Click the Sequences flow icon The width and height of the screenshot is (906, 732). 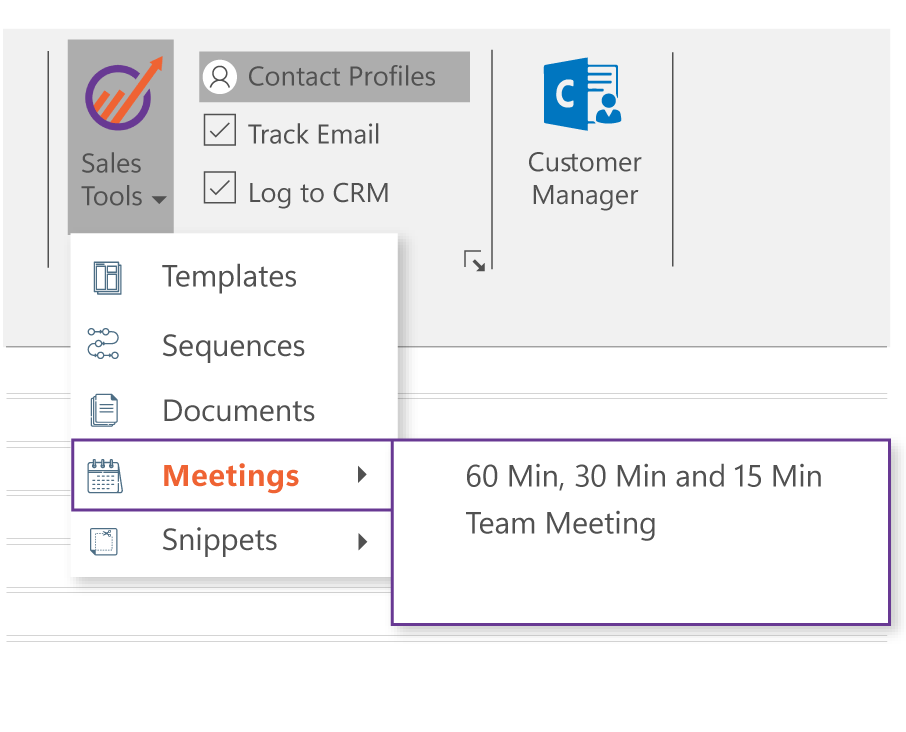pos(103,343)
